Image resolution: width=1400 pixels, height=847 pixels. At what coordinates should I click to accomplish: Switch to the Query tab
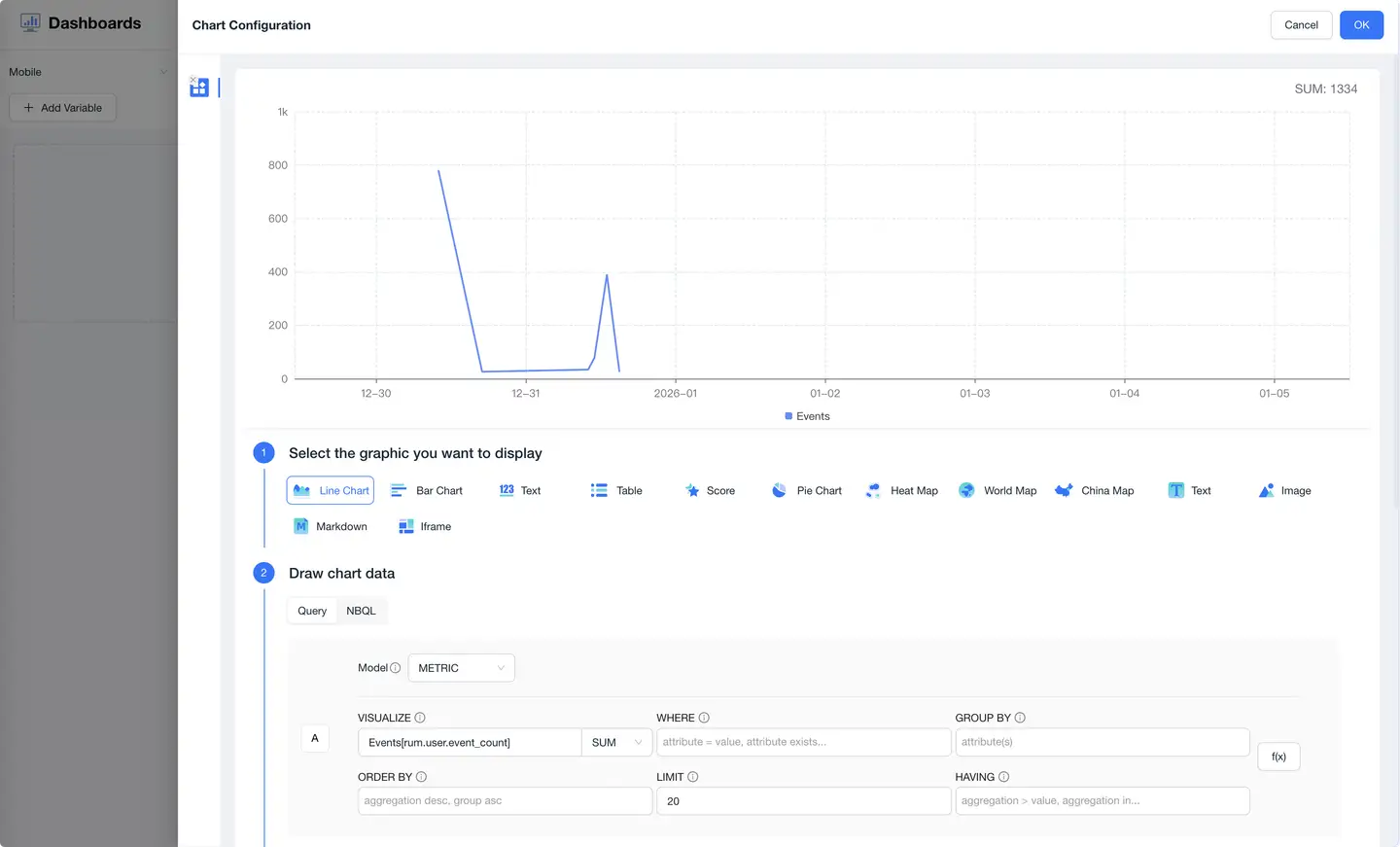pyautogui.click(x=312, y=611)
